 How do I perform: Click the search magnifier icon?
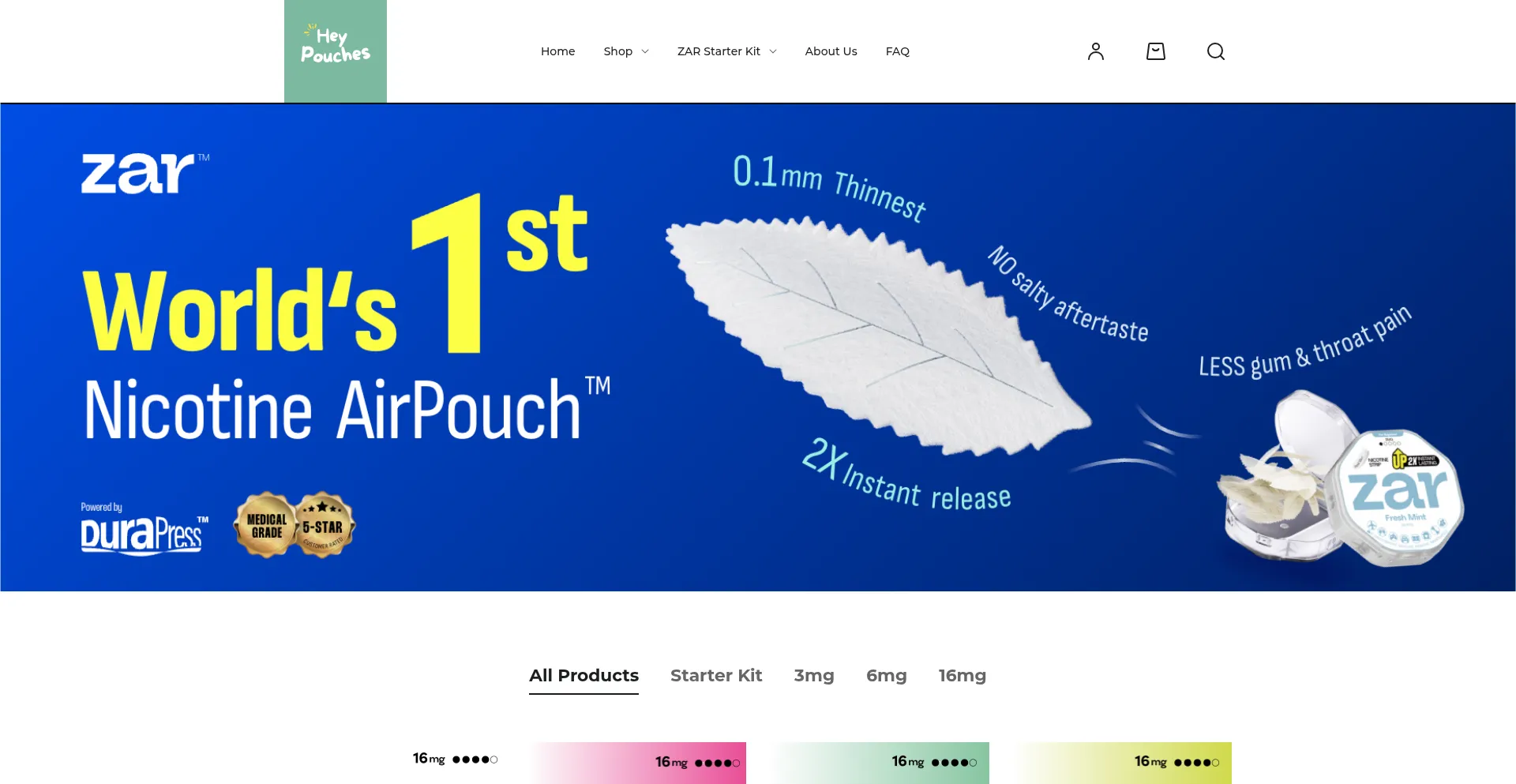1215,51
